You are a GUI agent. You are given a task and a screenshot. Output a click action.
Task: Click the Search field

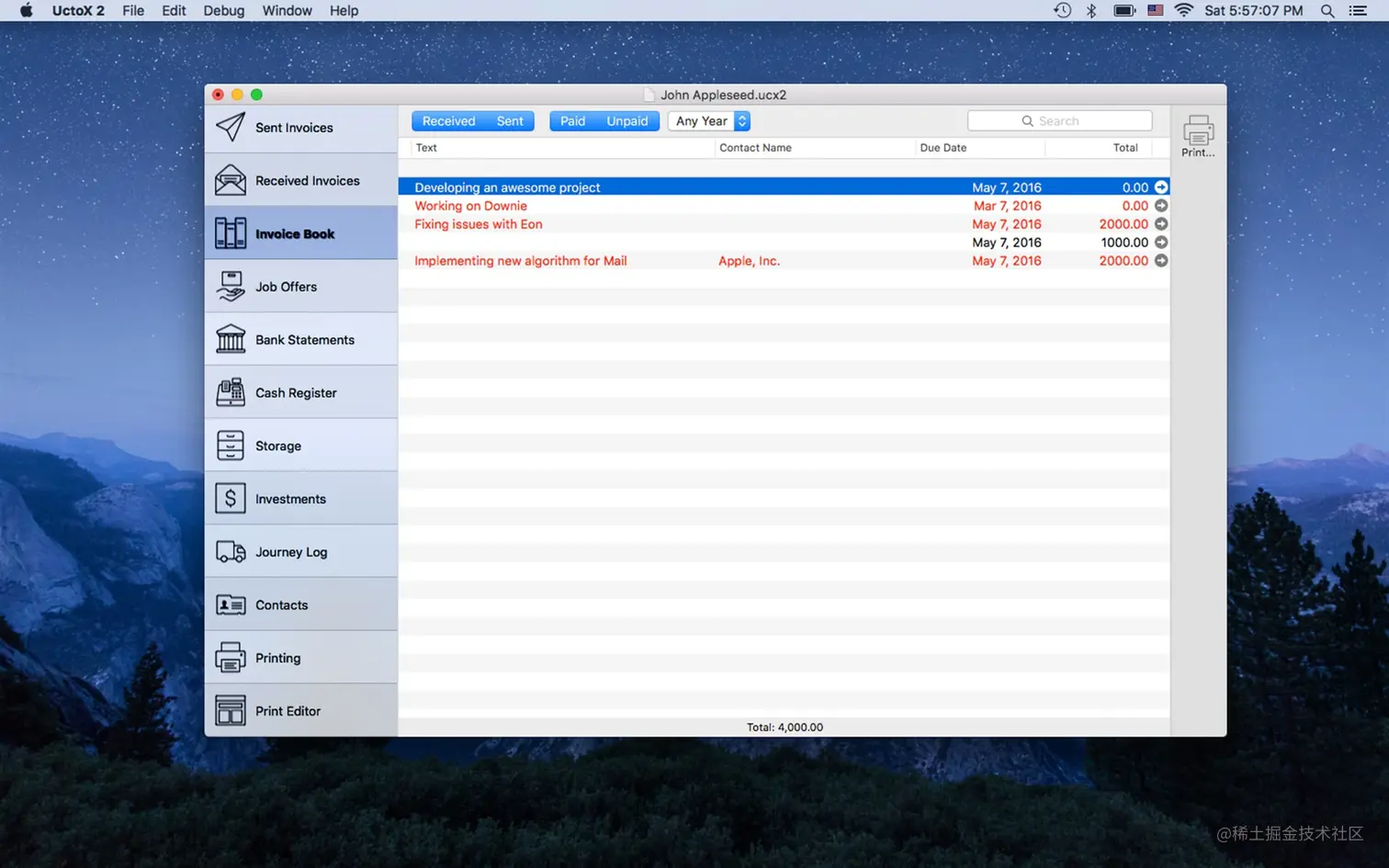pyautogui.click(x=1059, y=121)
